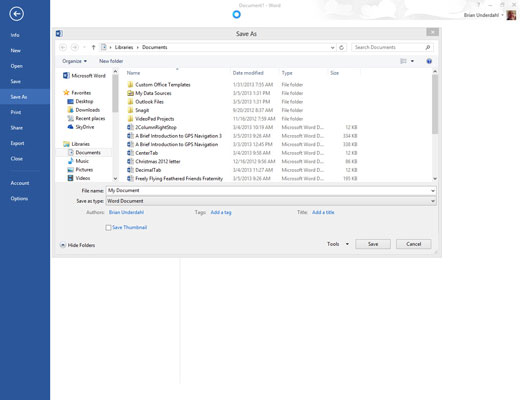Click the user profile picture of Brian Underdahl
Screen dimensions: 520x400
point(511,15)
